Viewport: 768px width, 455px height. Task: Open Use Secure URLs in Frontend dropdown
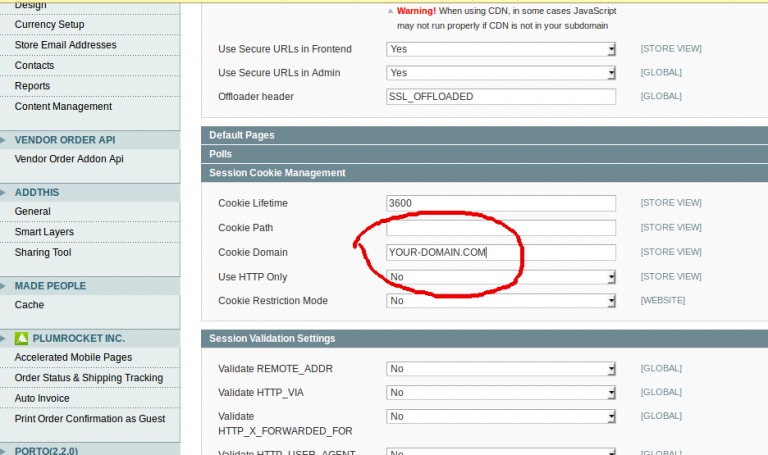point(501,49)
